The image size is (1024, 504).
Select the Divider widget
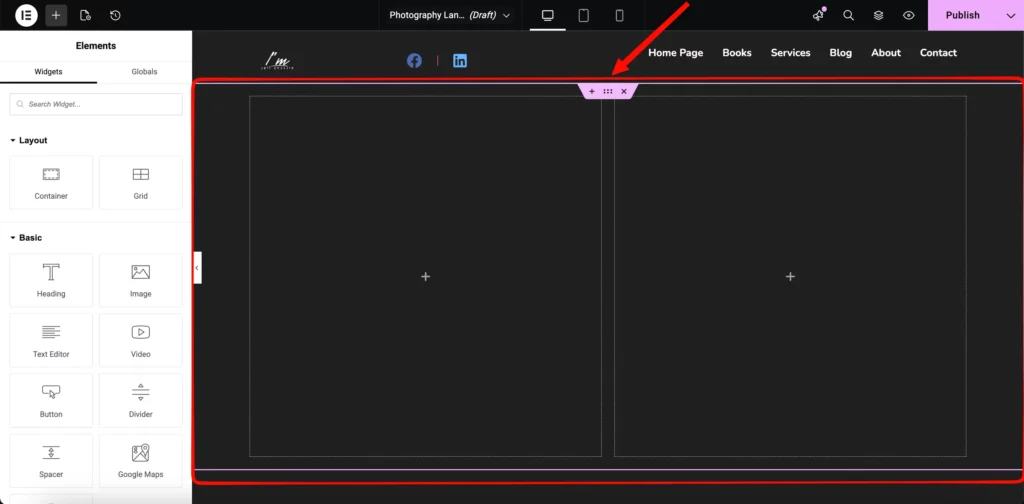tap(140, 400)
